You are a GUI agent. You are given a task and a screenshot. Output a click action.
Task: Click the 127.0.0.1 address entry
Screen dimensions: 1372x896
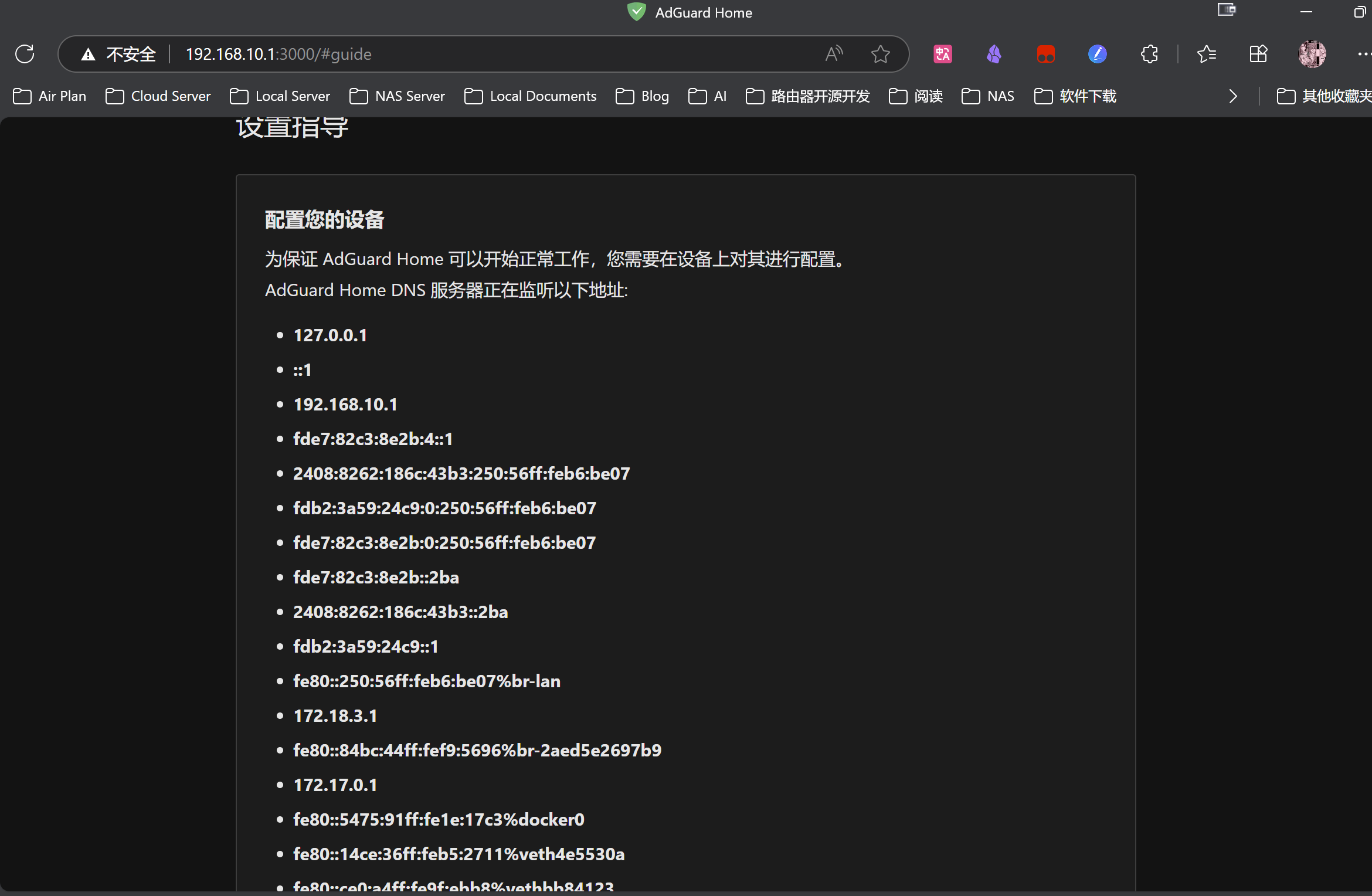(x=330, y=335)
